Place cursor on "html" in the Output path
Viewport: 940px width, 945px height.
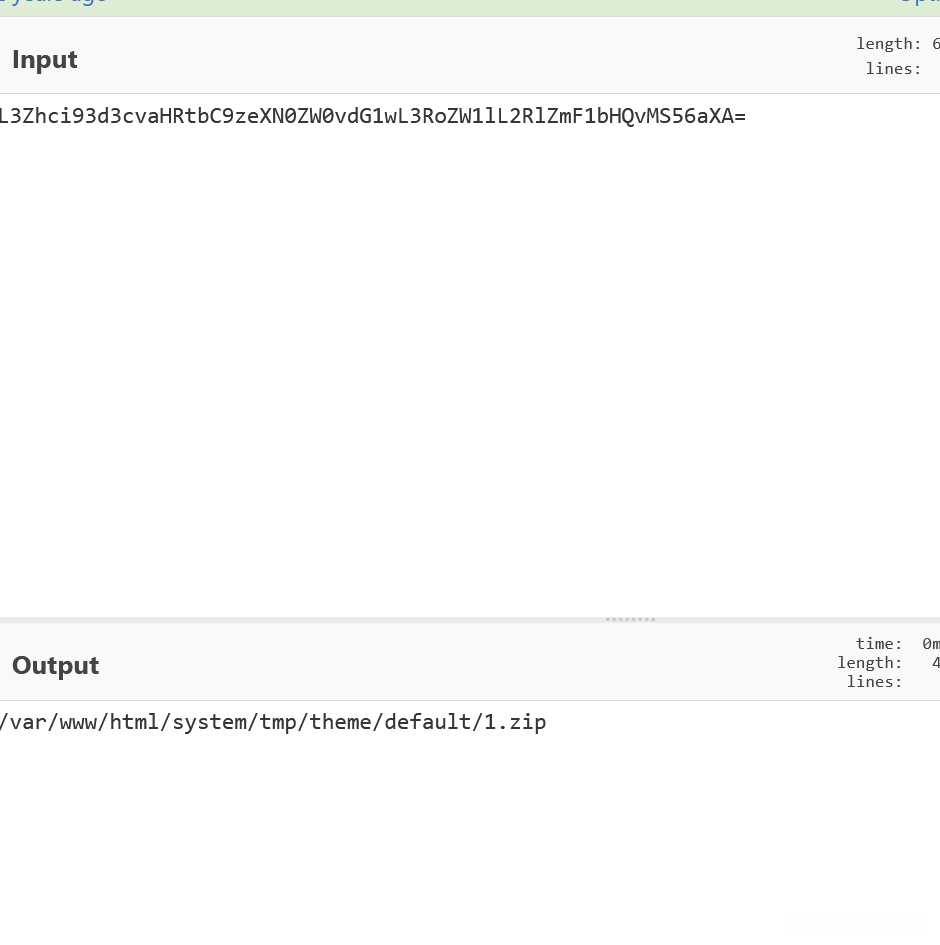tap(135, 722)
